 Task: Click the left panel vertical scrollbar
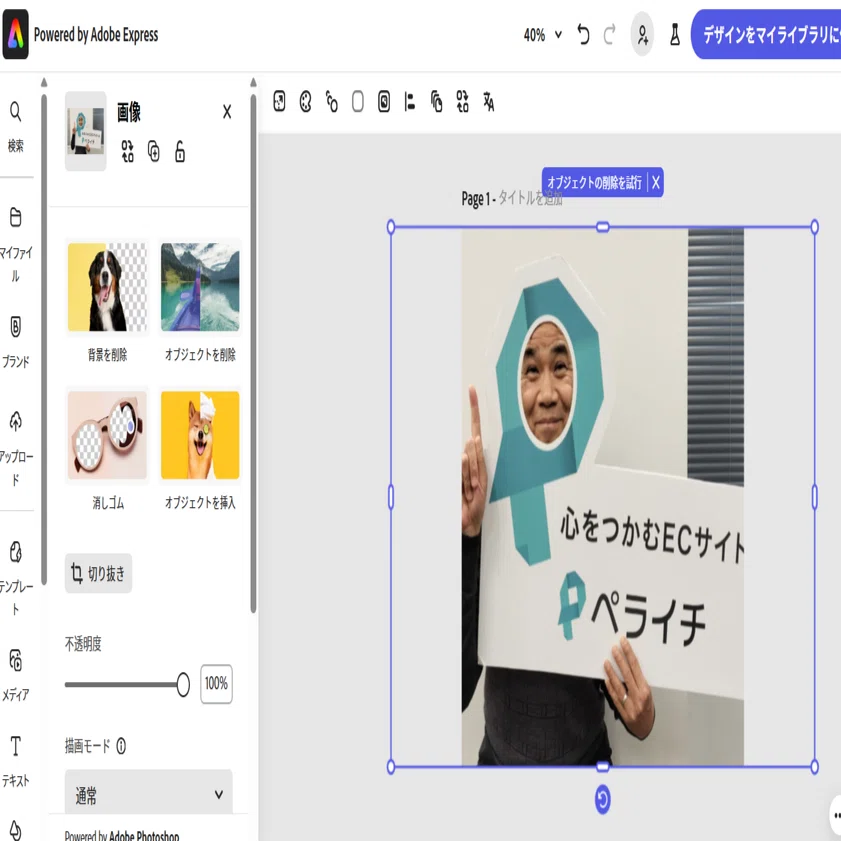[44, 338]
